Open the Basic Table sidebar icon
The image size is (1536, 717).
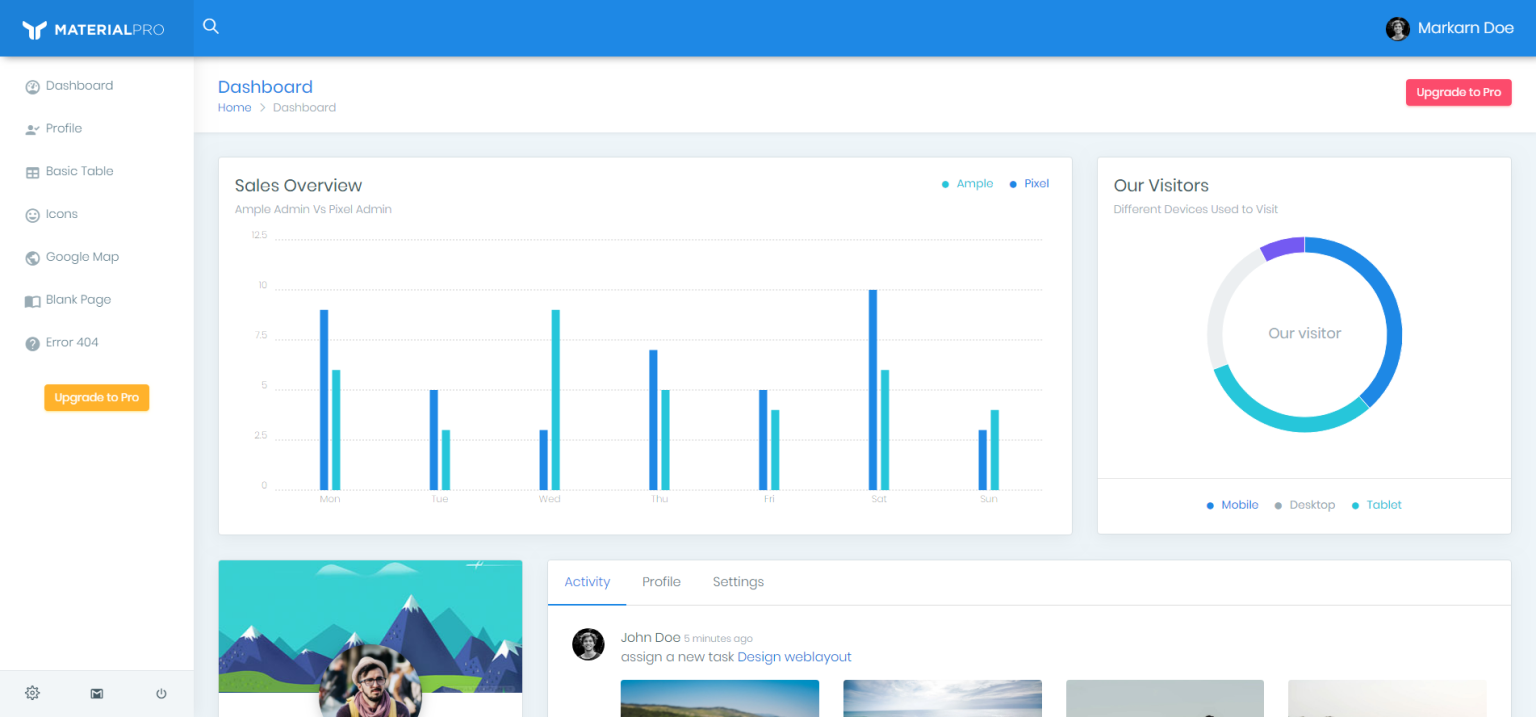pos(30,171)
